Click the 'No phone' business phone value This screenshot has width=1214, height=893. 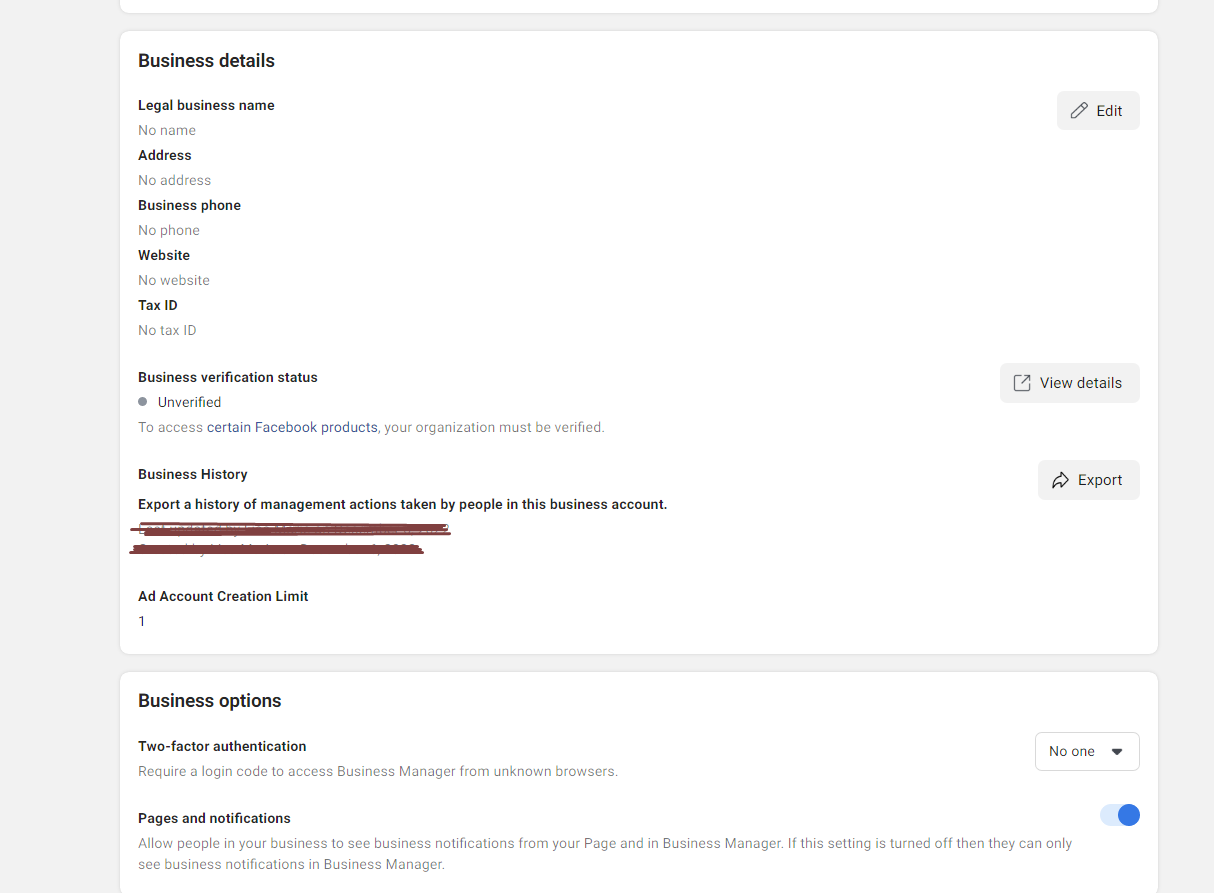[169, 230]
